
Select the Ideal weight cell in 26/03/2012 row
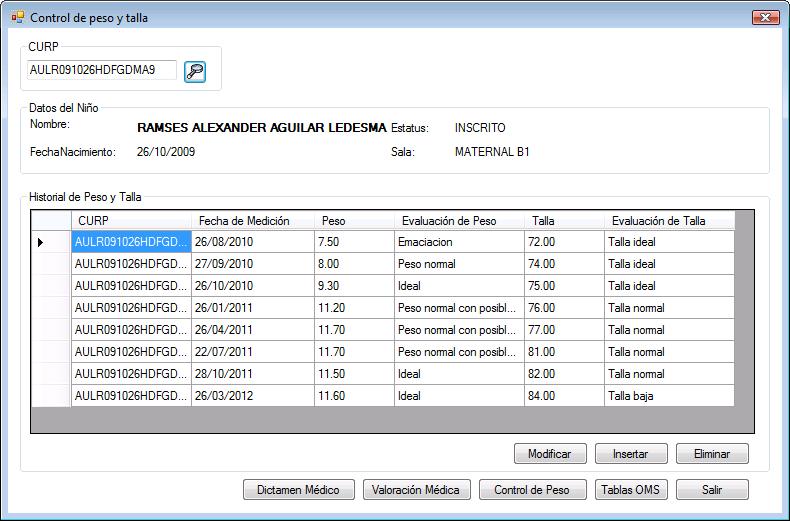click(x=459, y=396)
